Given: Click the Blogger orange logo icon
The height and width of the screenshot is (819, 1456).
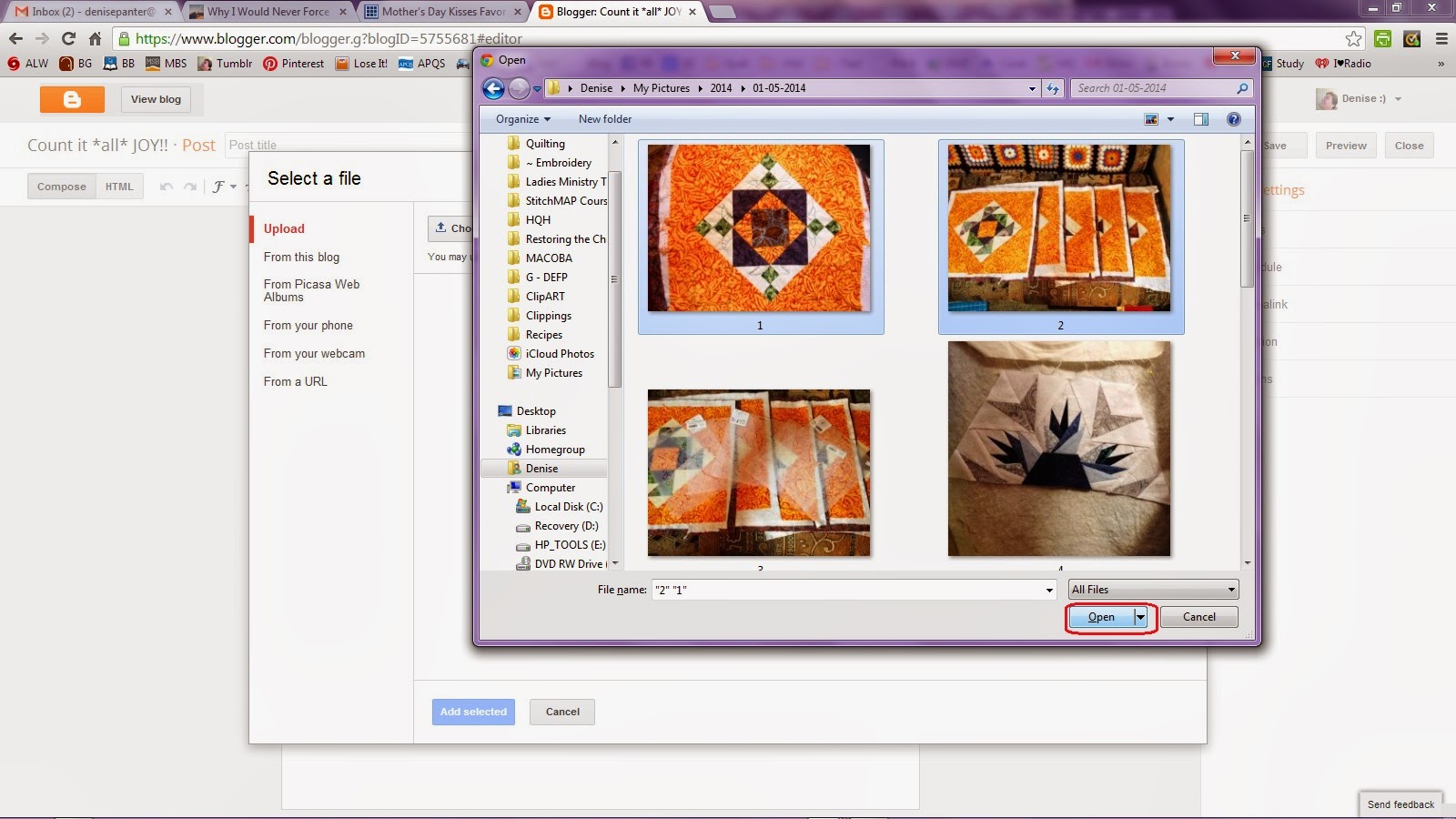Looking at the screenshot, I should tap(72, 99).
